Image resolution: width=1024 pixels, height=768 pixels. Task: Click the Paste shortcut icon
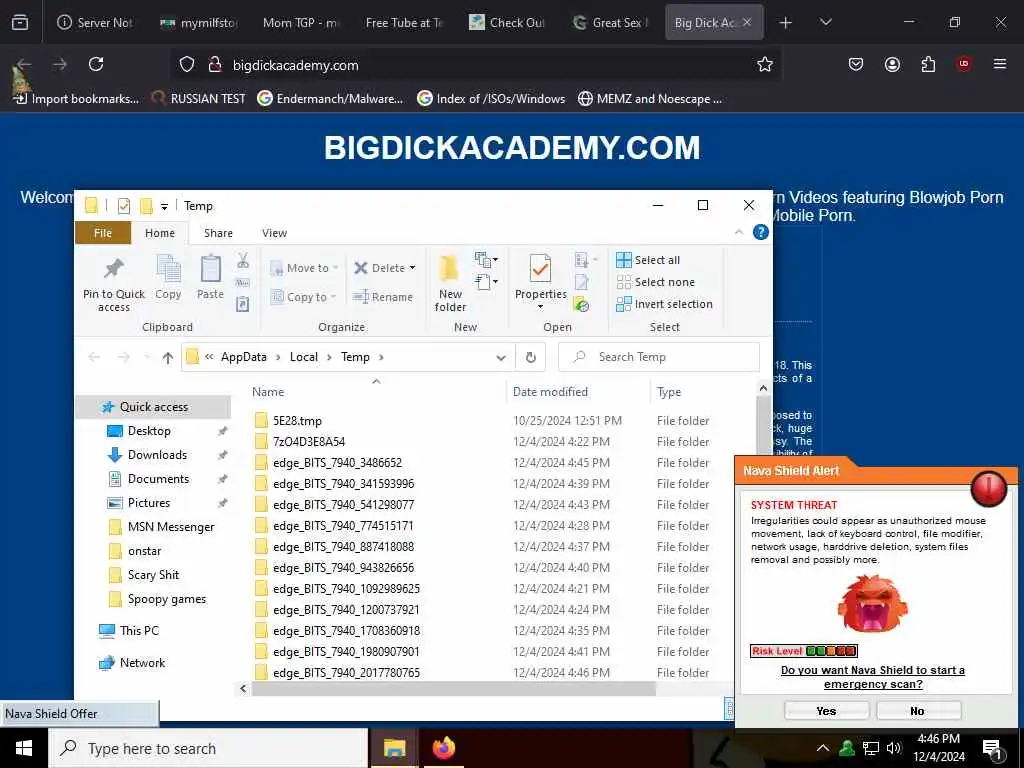[x=243, y=304]
